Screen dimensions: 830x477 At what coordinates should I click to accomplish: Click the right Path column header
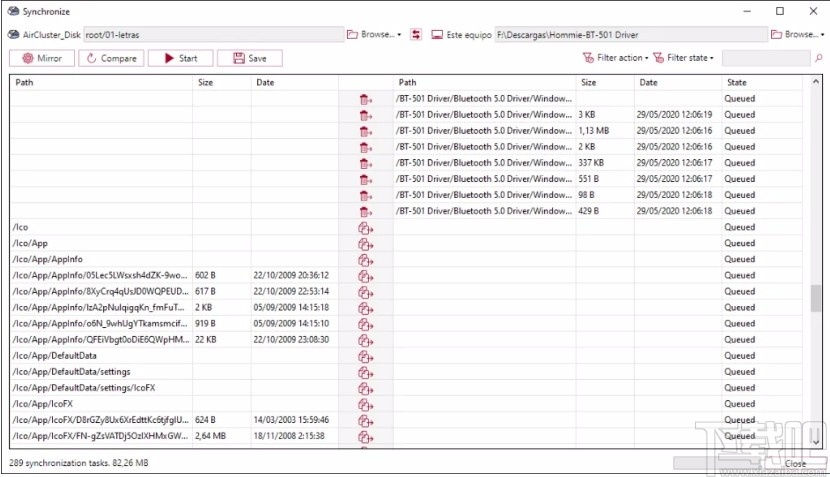(484, 83)
